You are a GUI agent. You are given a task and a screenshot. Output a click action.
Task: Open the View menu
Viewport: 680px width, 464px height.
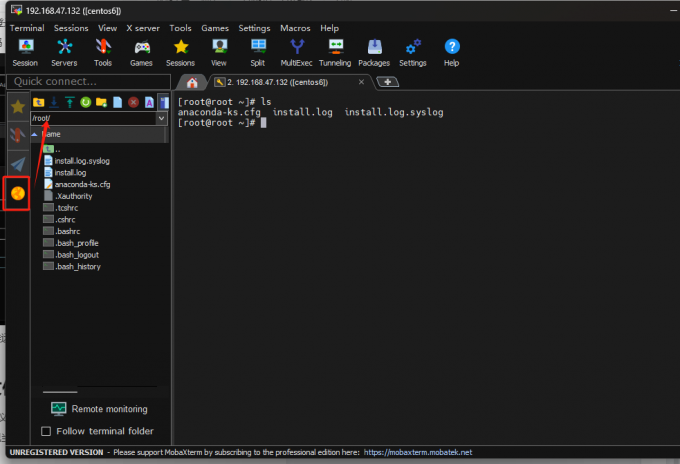point(108,28)
